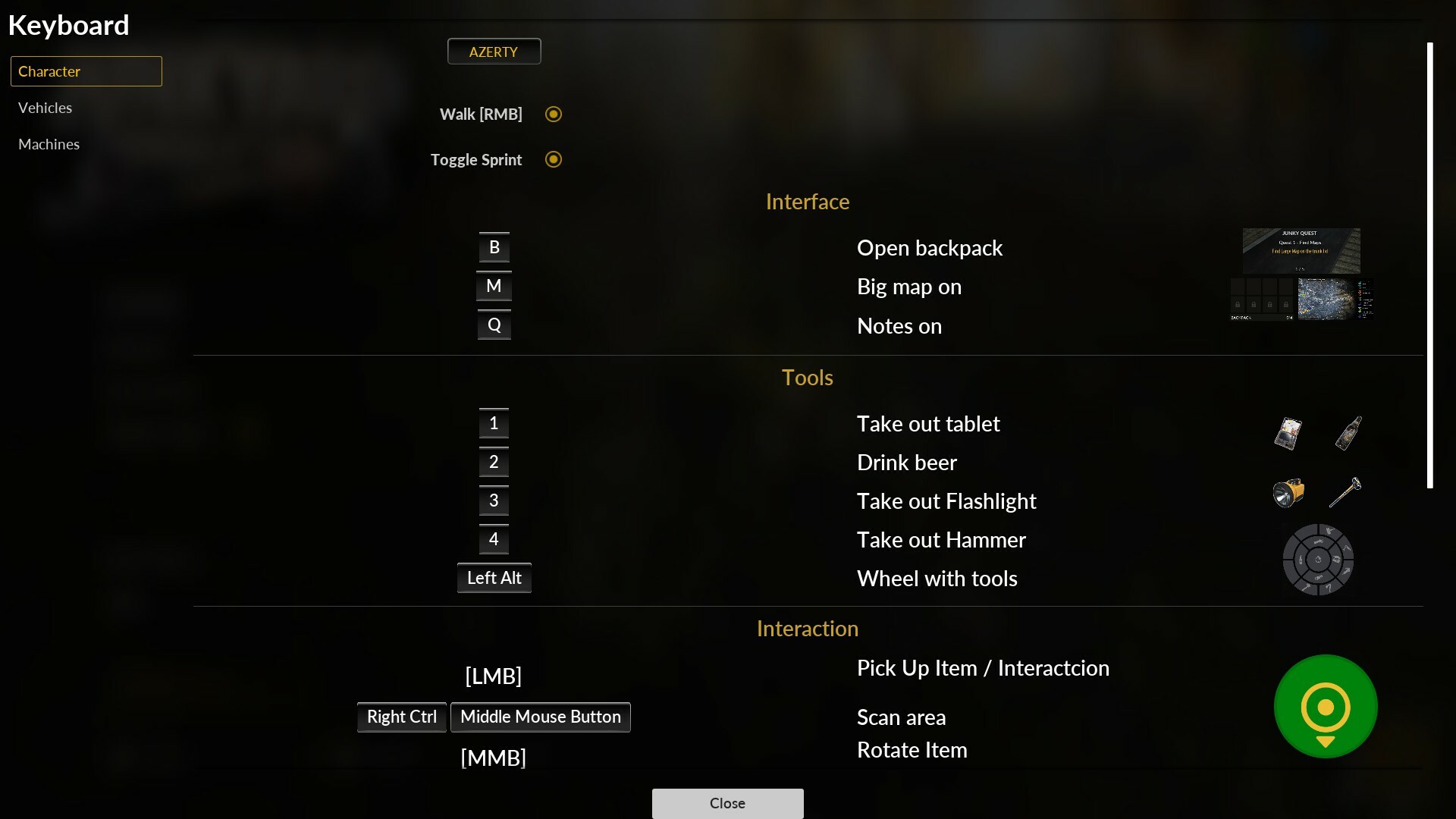Click the tool wheel icon
This screenshot has height=819, width=1456.
click(1318, 560)
